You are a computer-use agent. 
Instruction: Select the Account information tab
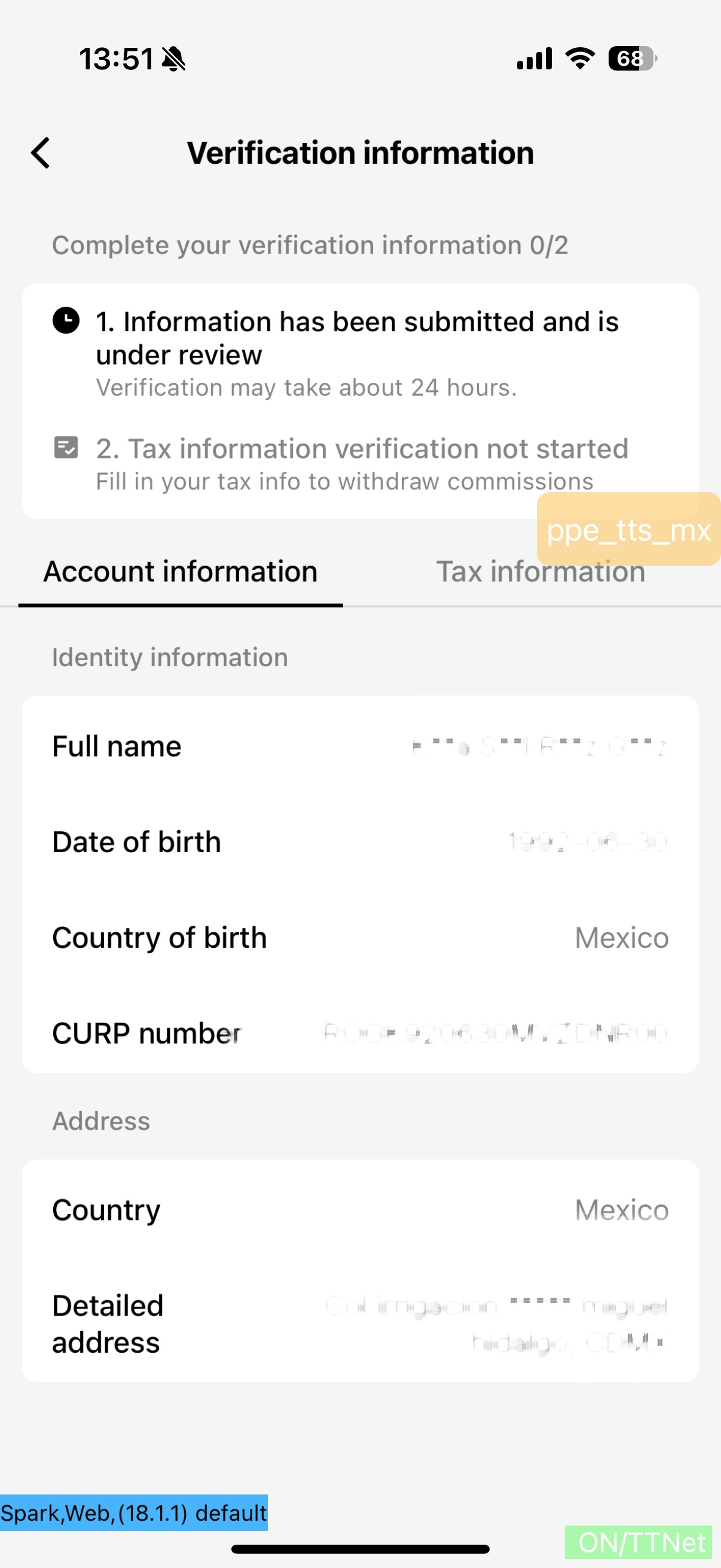point(181,572)
